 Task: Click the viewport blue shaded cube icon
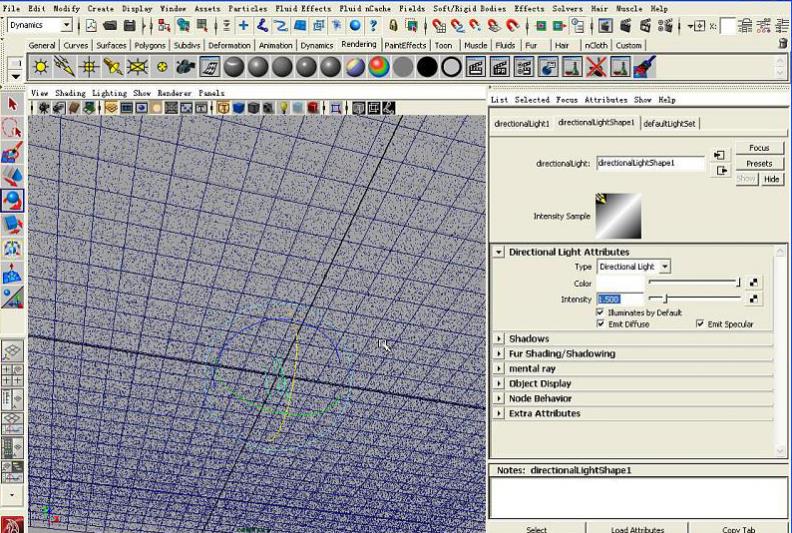click(x=238, y=108)
